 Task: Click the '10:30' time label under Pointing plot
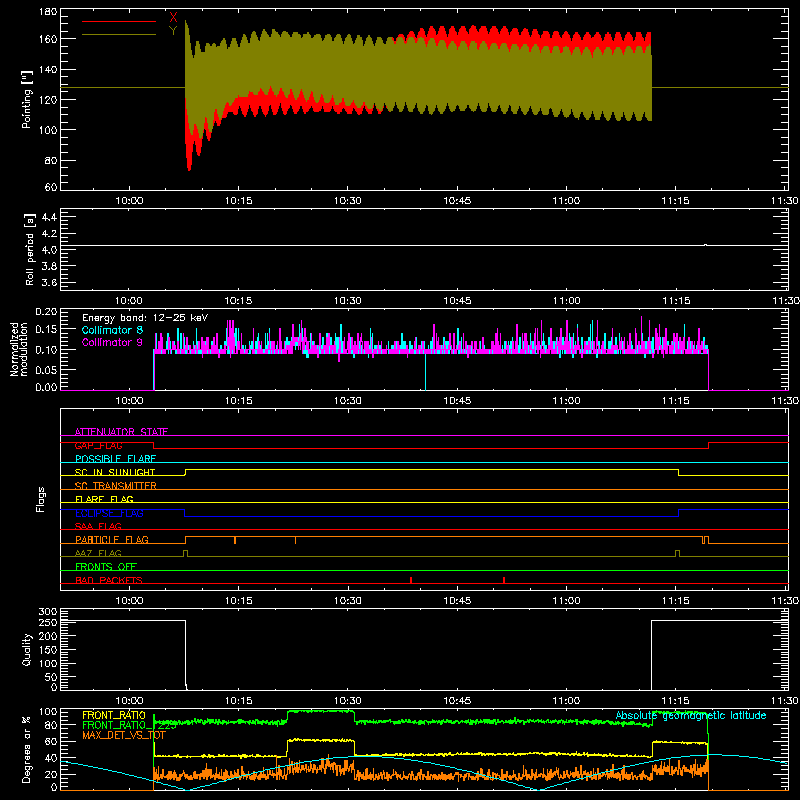coord(347,201)
